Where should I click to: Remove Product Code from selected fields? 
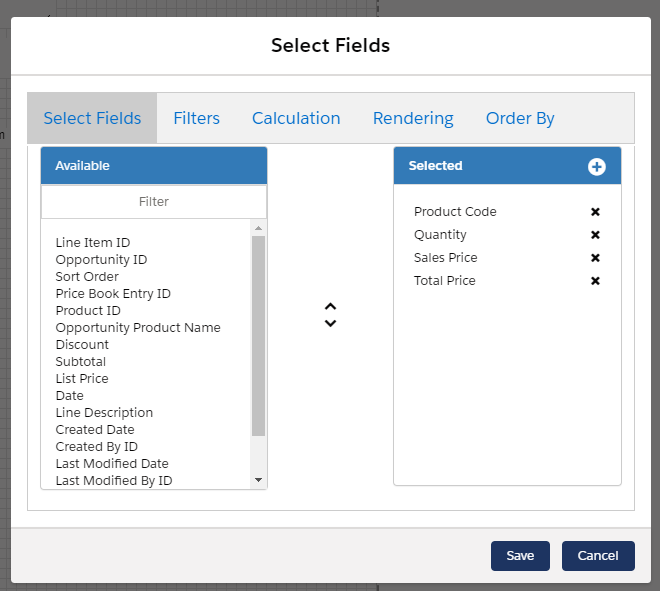coord(595,212)
